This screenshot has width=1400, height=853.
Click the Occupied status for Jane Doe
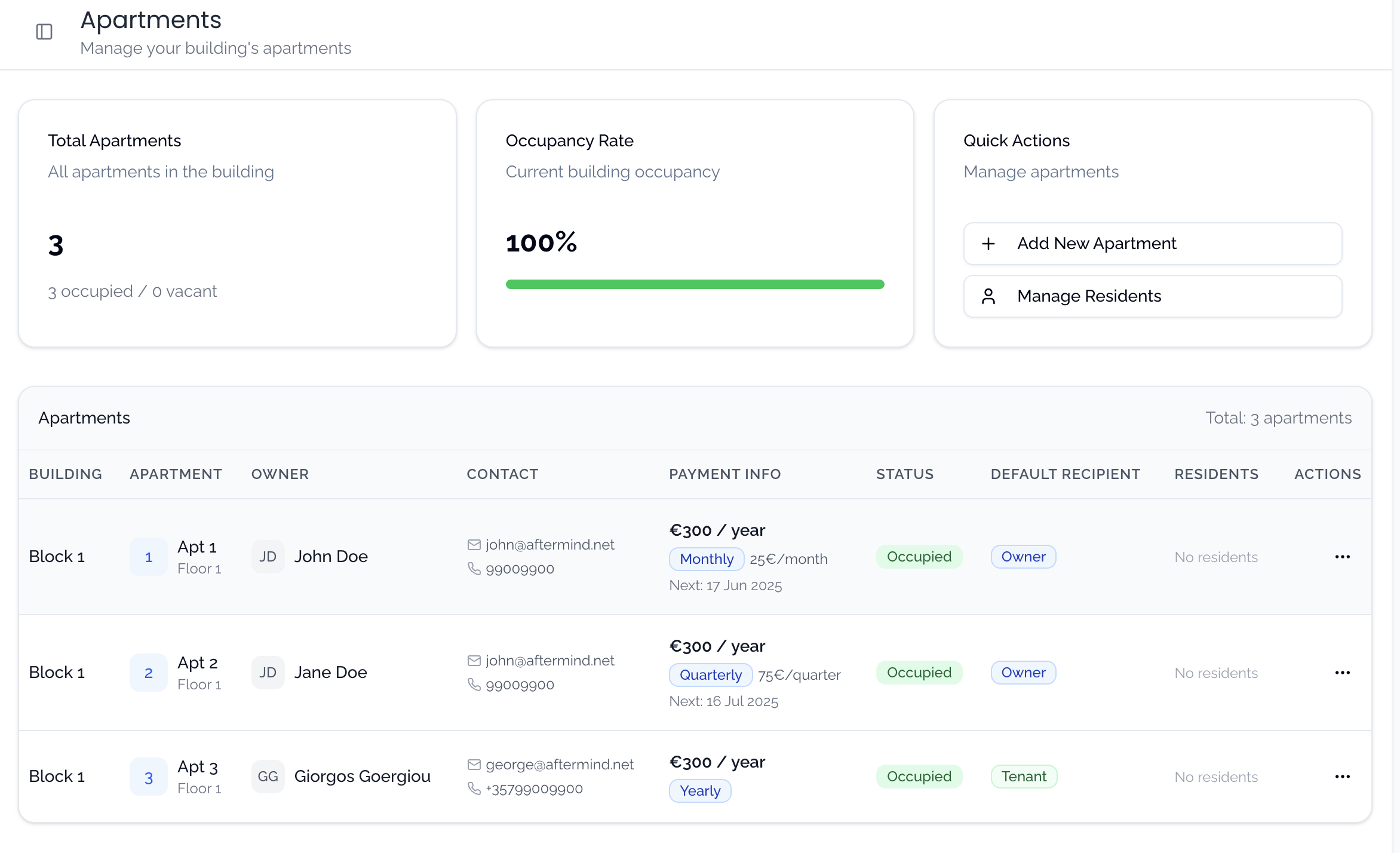coord(919,673)
